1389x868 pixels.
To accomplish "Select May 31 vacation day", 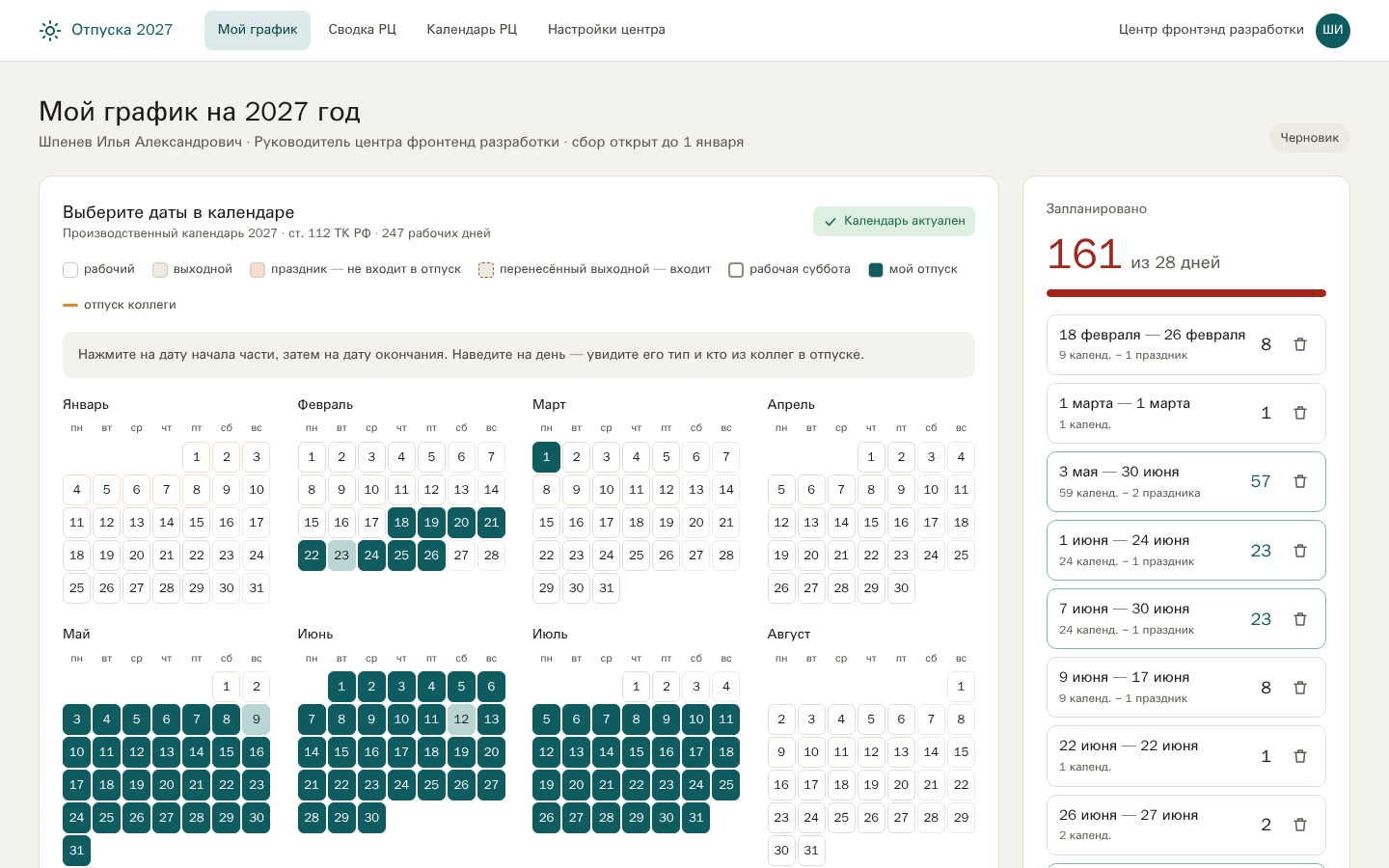I will point(77,851).
